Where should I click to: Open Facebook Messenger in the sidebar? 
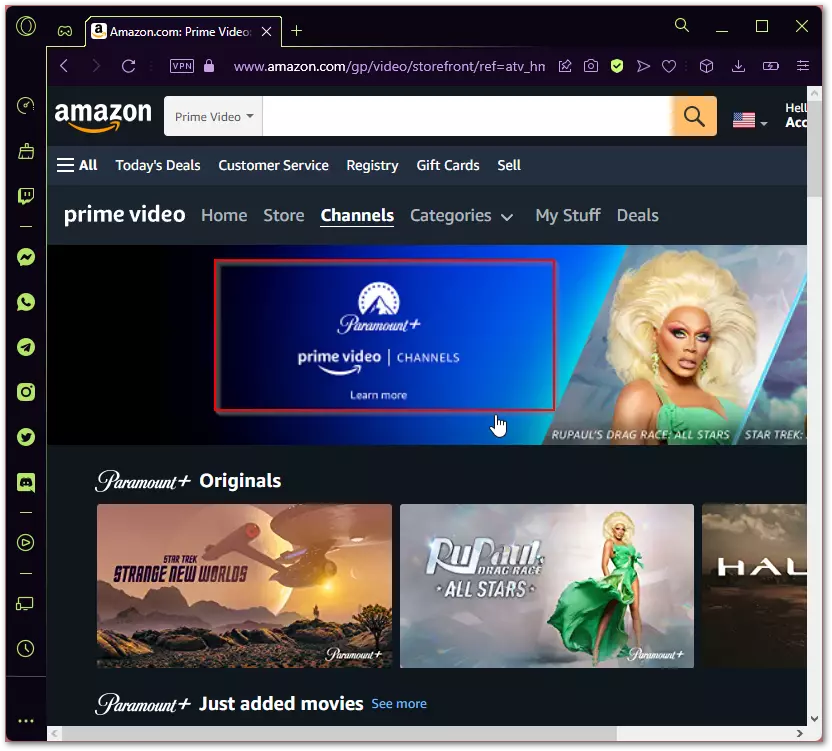point(26,257)
